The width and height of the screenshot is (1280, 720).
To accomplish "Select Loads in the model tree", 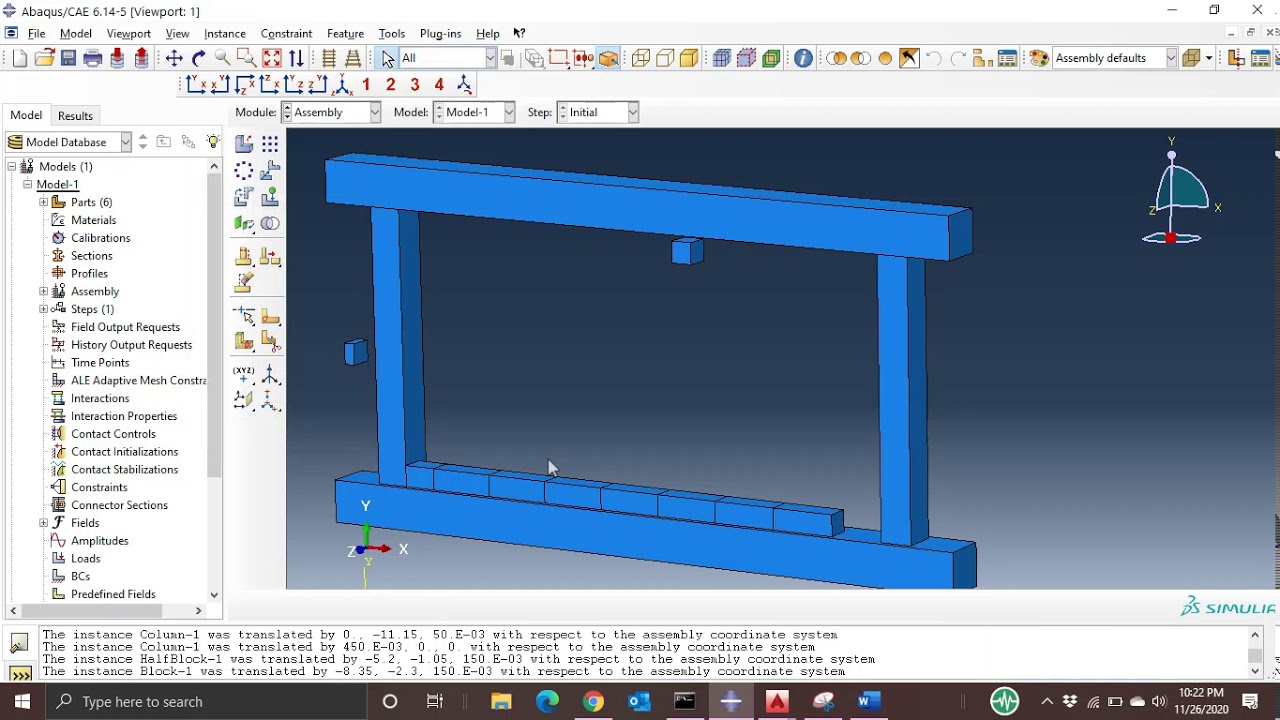I will click(85, 559).
